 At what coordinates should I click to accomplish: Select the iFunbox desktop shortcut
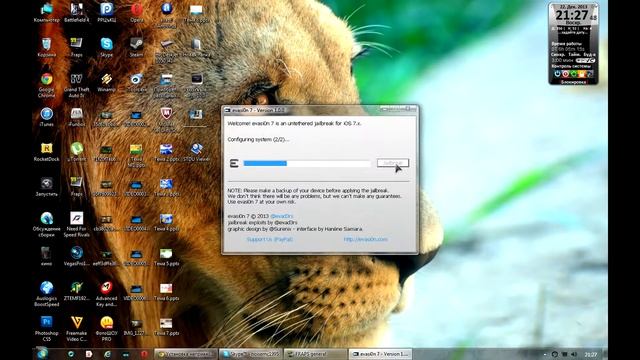(x=76, y=117)
